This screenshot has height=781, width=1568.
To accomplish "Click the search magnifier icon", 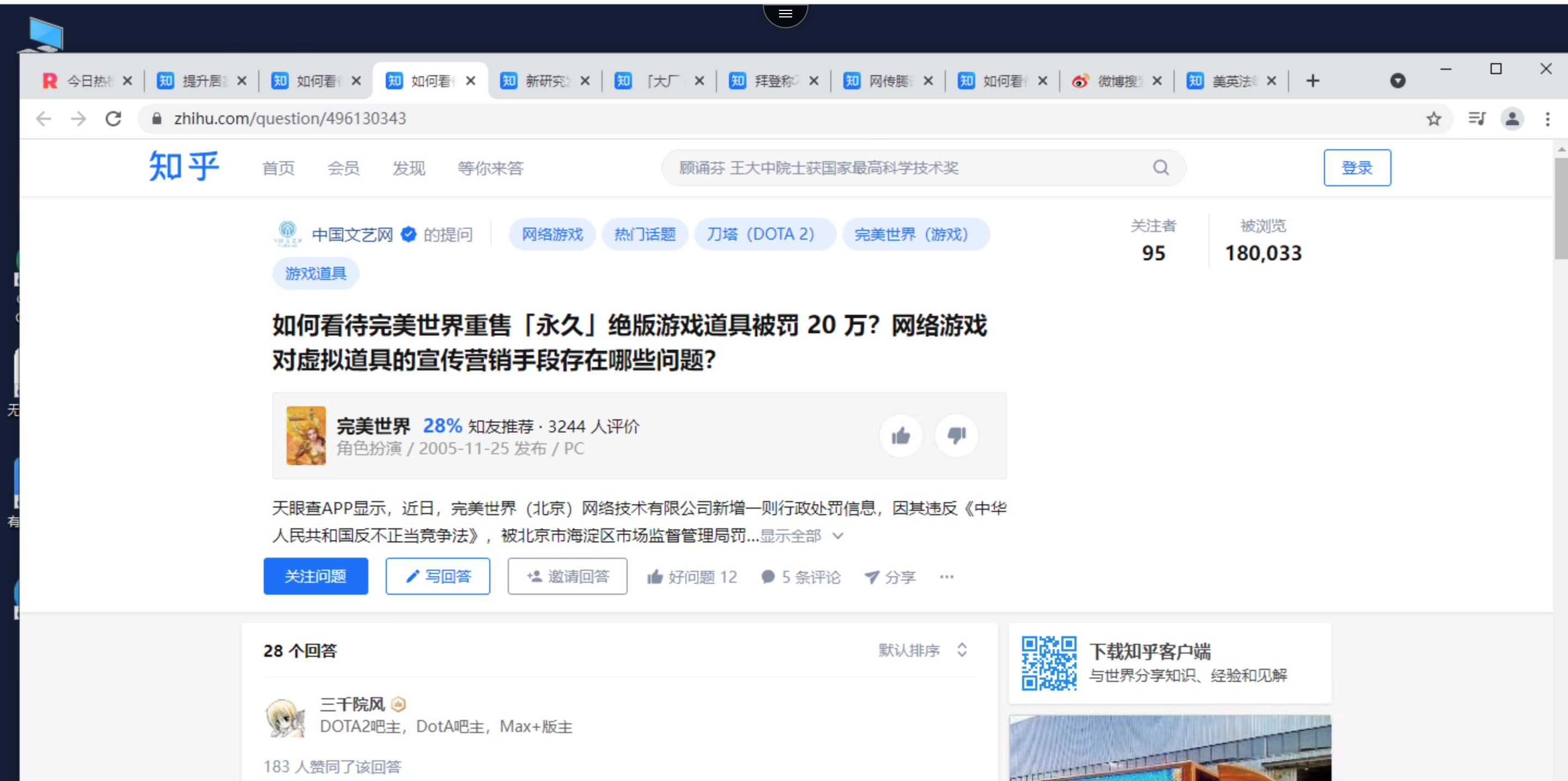I will click(1161, 168).
